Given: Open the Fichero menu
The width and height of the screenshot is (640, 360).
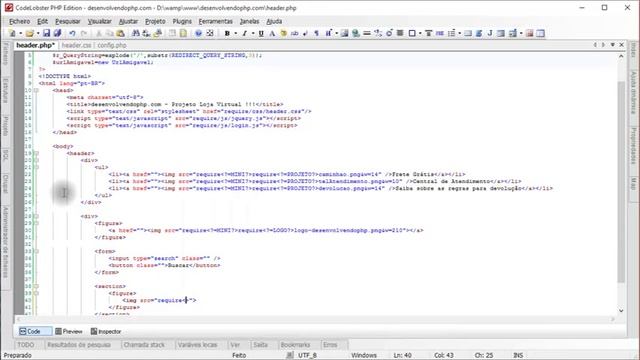Looking at the screenshot, I should pos(19,21).
